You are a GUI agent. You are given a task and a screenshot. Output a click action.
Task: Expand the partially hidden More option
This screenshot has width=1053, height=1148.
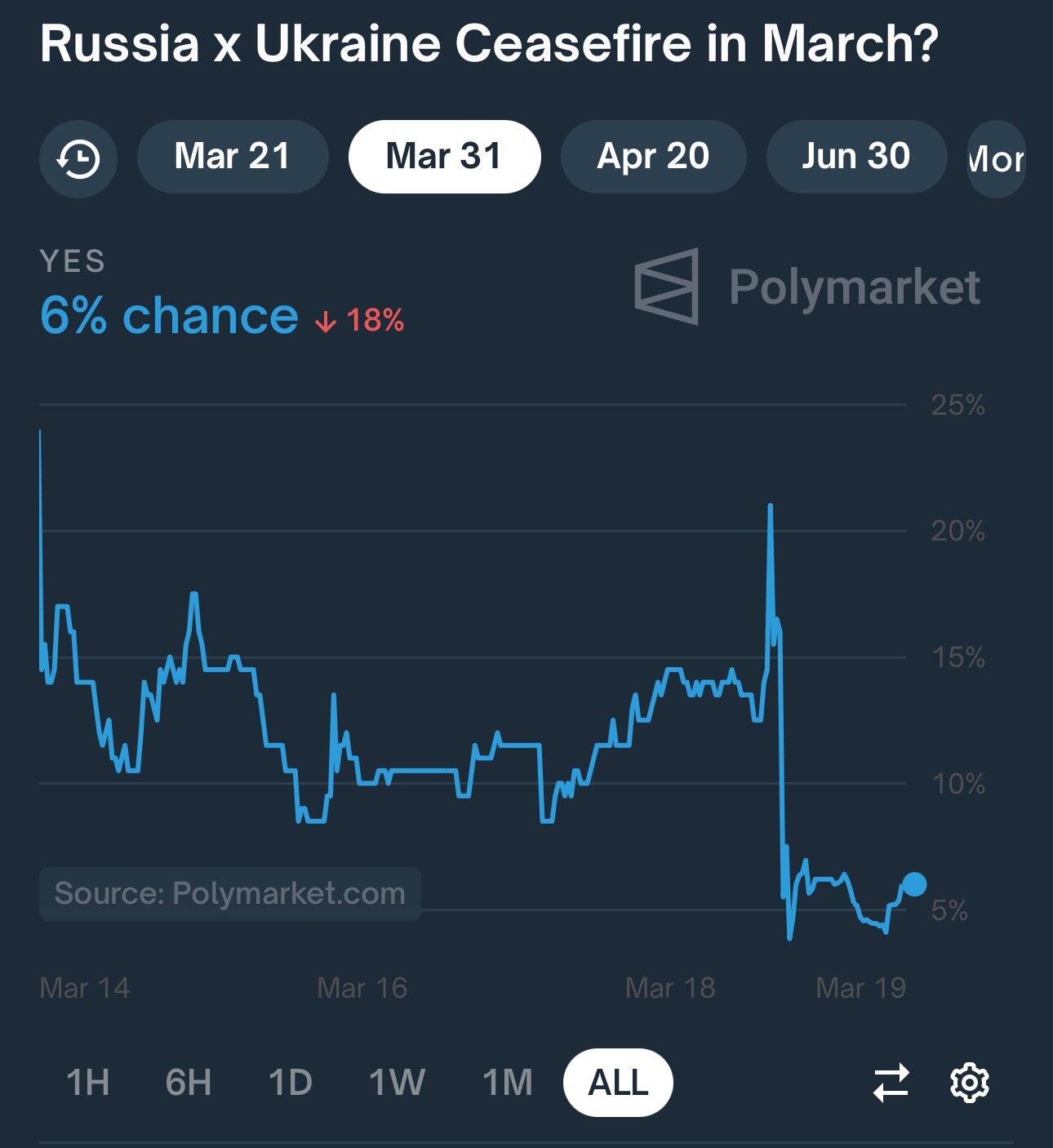tap(996, 158)
